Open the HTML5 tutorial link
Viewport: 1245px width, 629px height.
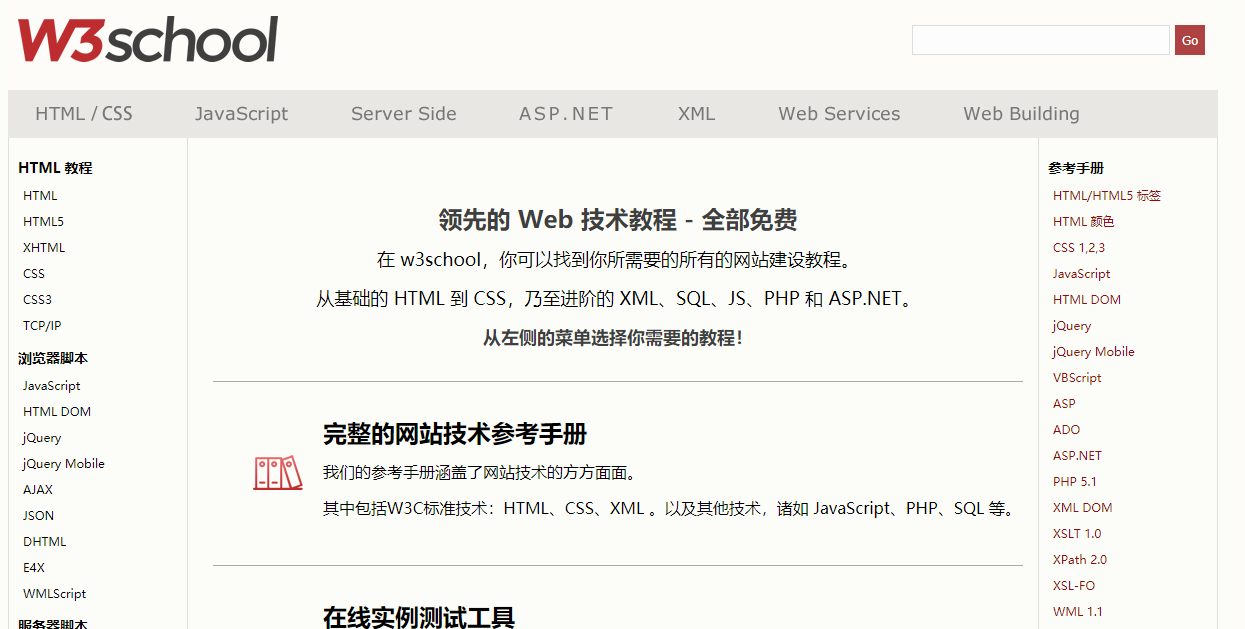tap(43, 221)
